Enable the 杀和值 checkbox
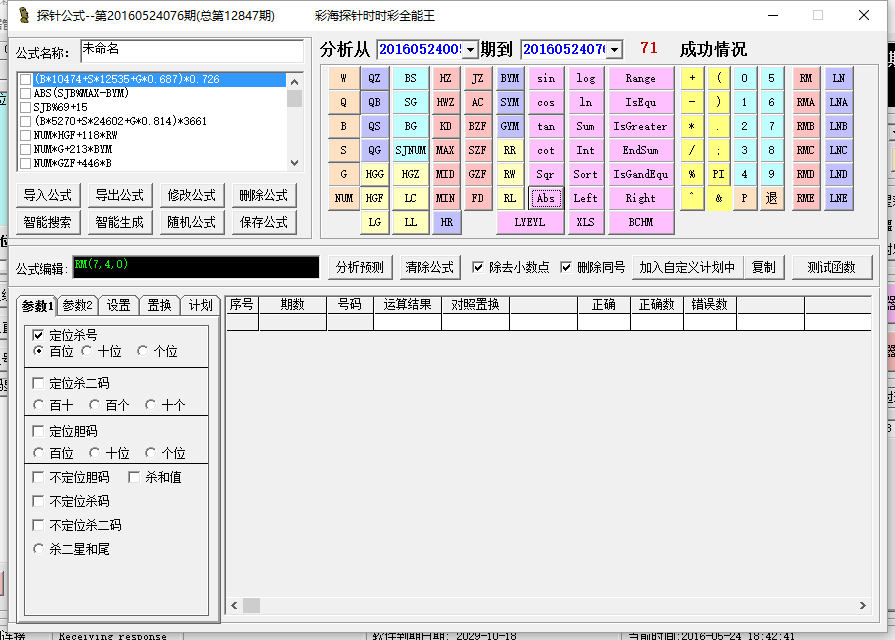 click(x=135, y=477)
